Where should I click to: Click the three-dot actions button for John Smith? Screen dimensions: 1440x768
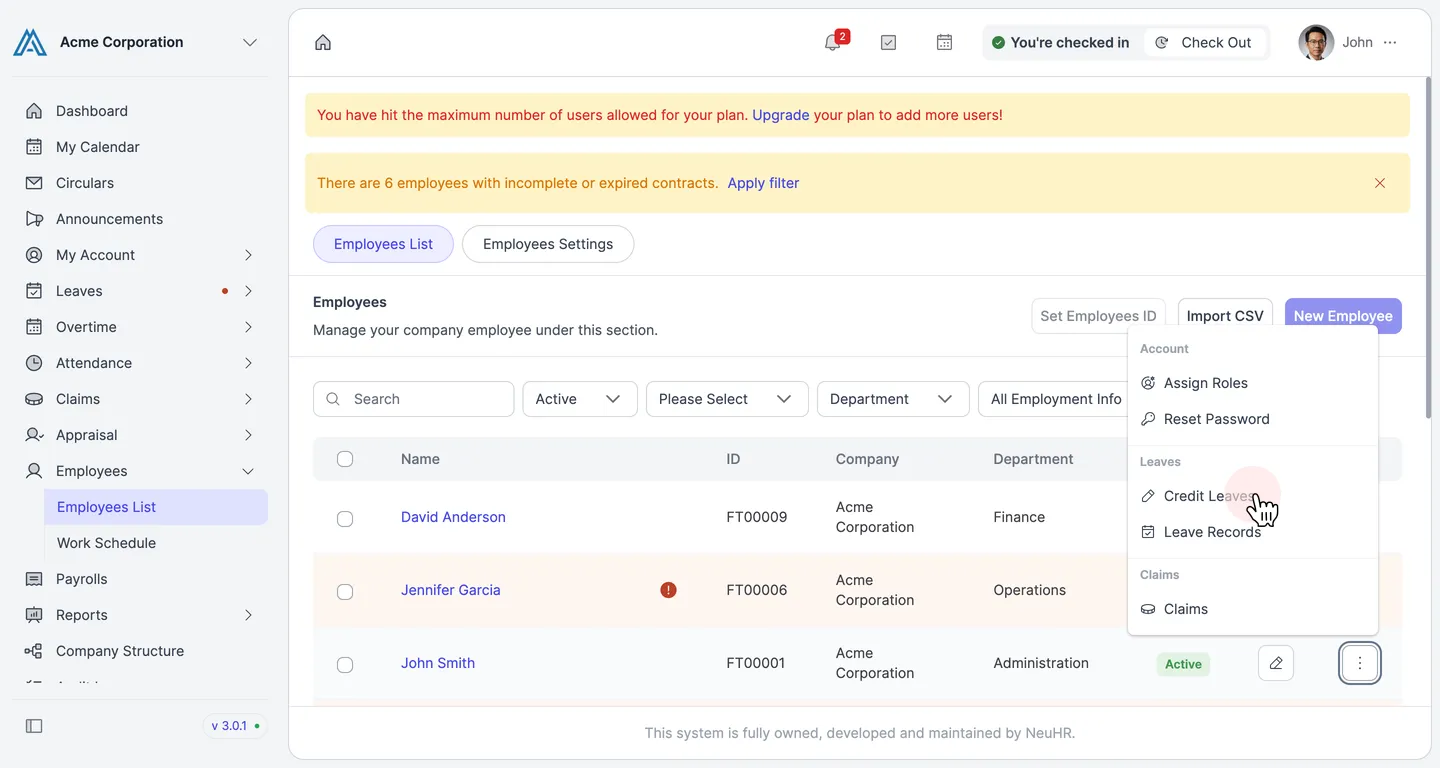(1360, 663)
